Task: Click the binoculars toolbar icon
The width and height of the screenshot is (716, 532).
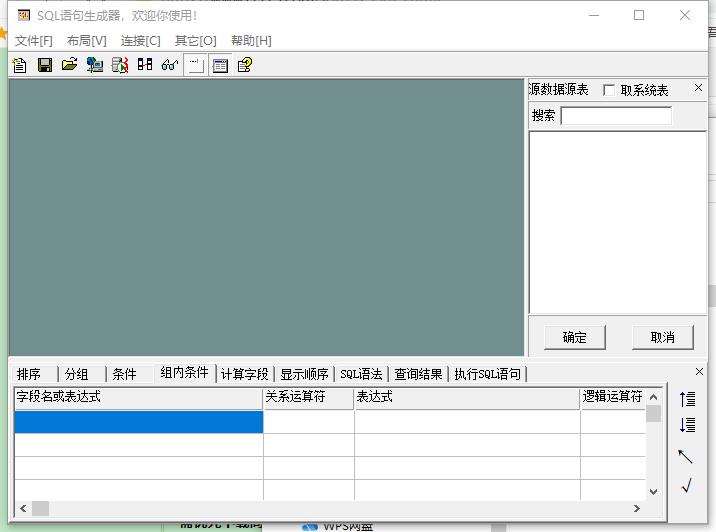Action: (145, 65)
